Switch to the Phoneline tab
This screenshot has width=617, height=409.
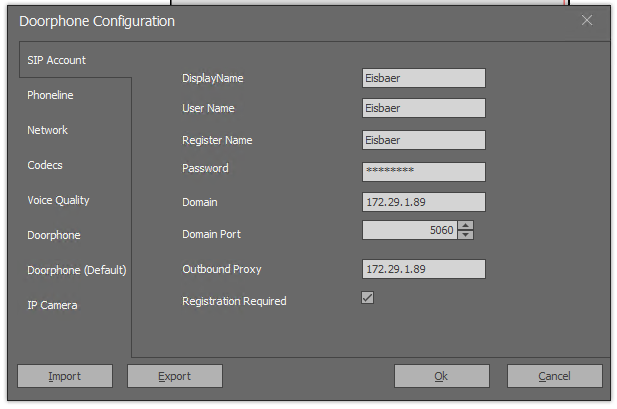coord(50,95)
